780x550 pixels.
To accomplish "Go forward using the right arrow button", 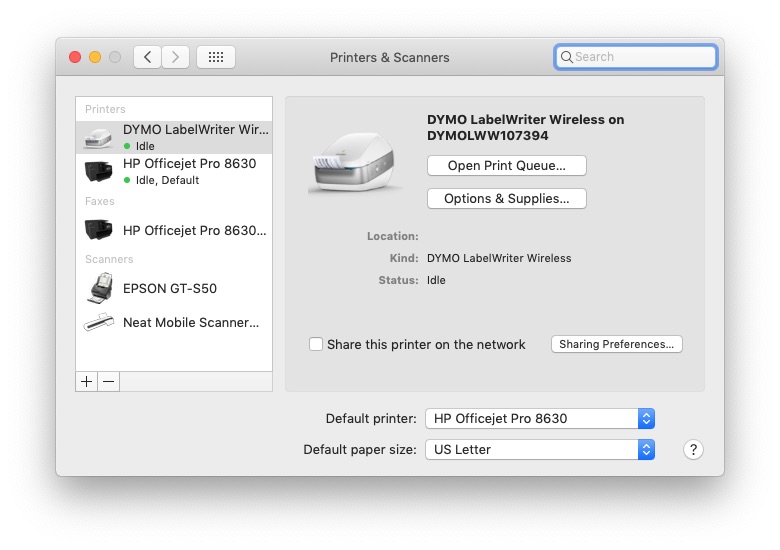I will tap(175, 57).
